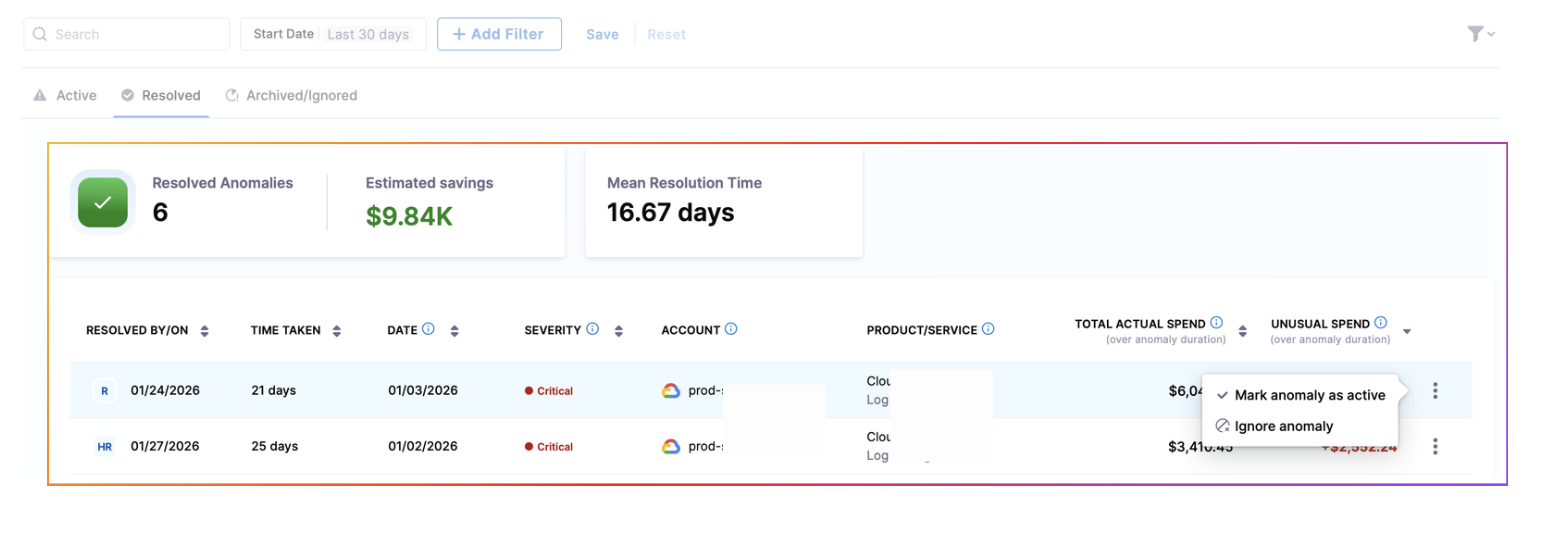Viewport: 1554px width, 536px height.
Task: Click info icon next to DATE column
Action: coord(428,329)
